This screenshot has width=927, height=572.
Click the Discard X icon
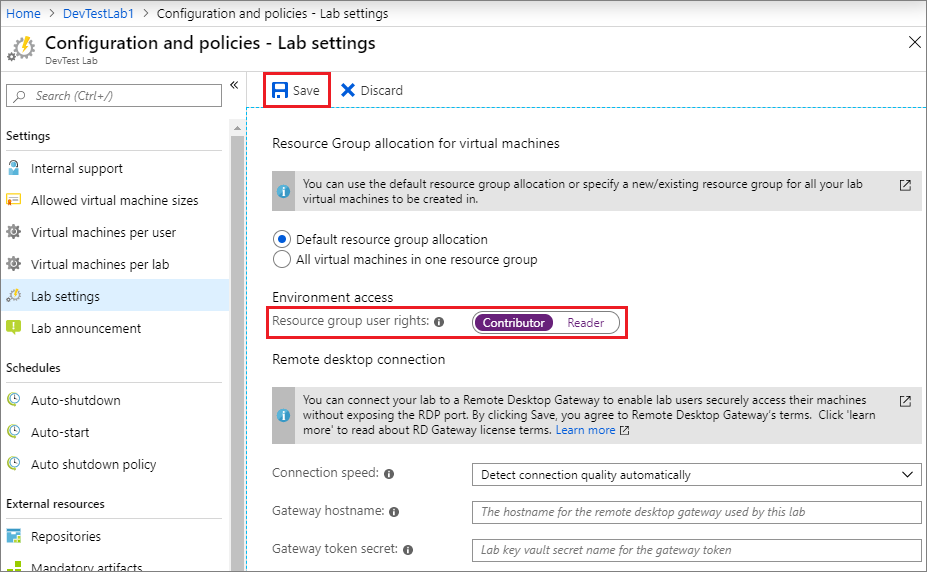pos(348,90)
